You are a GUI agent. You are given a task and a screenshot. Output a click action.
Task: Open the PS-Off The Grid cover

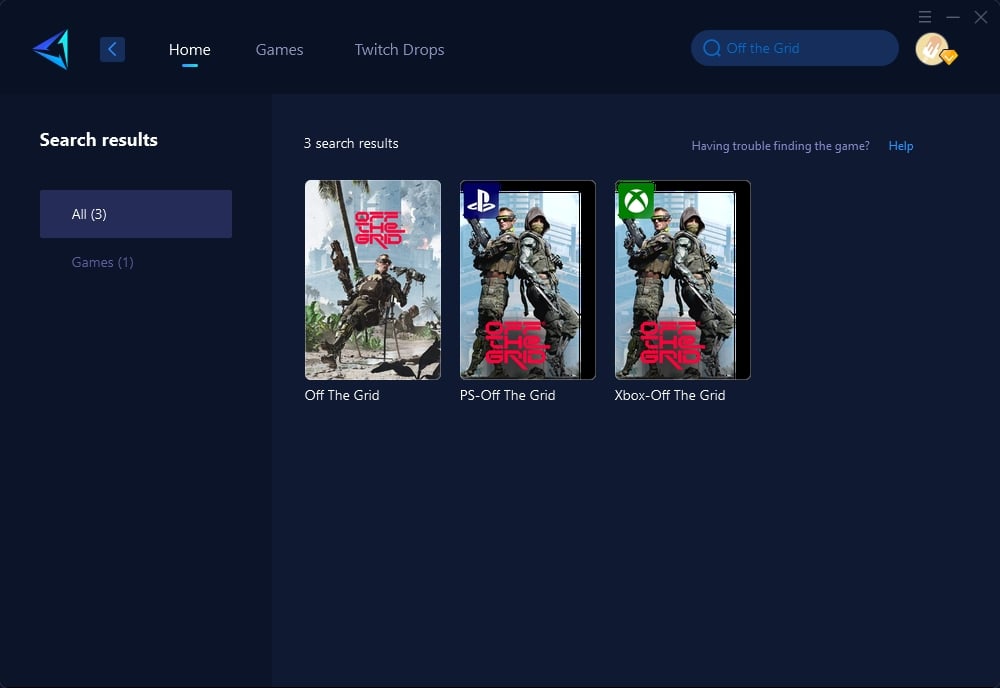[x=527, y=280]
